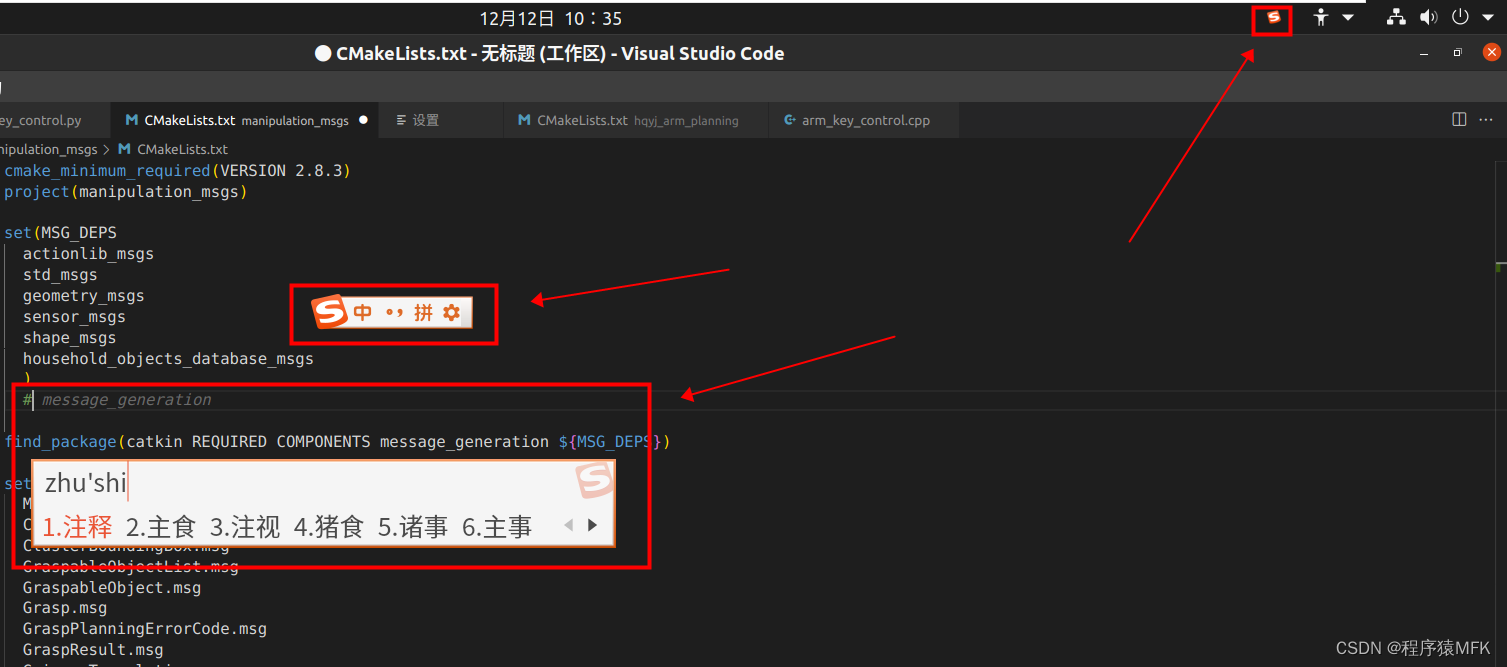Viewport: 1507px width, 667px height.
Task: Click household_objects_database_msgs line
Action: 168,359
